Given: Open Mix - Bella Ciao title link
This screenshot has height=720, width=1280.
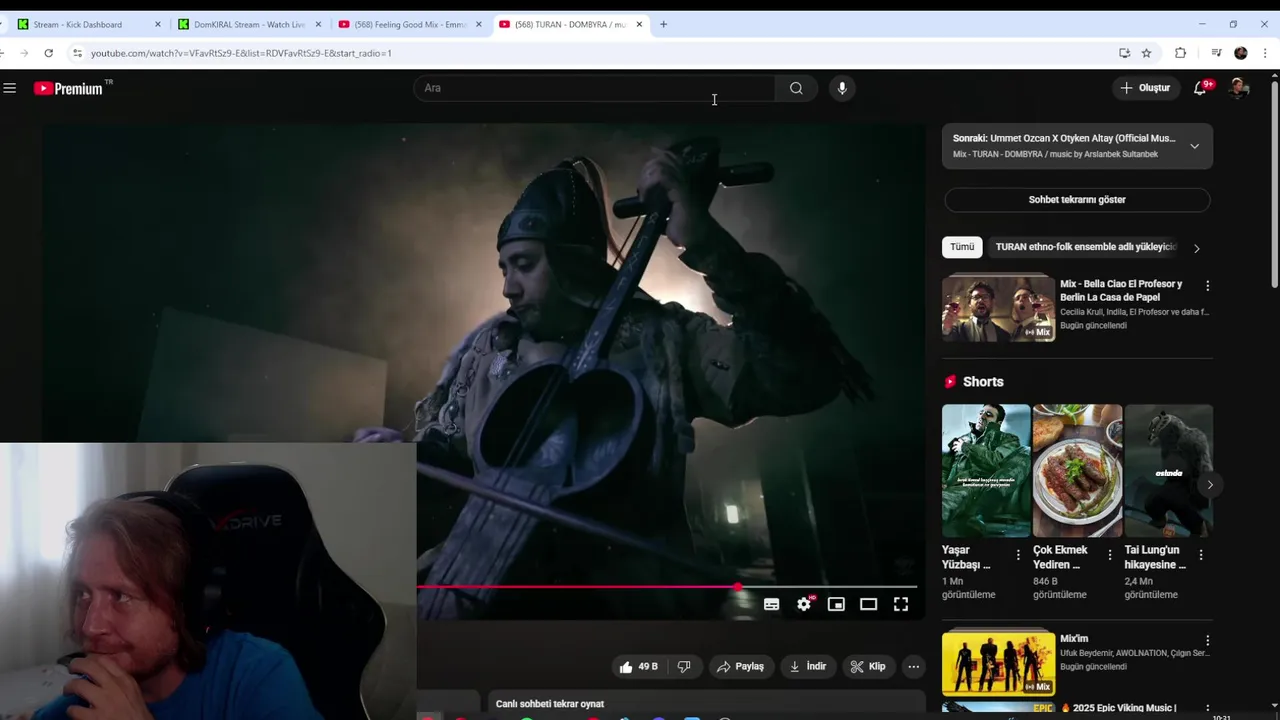Looking at the screenshot, I should (1121, 290).
